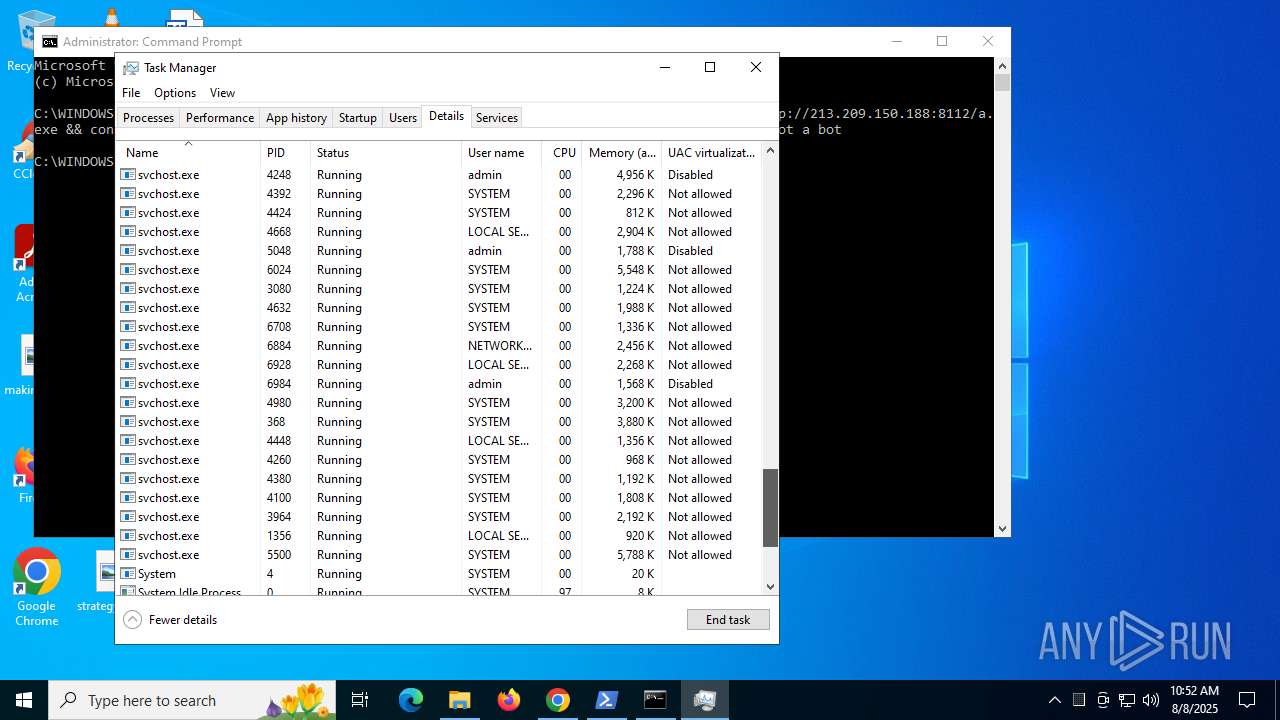Select svchost.exe row with PID 6024
Screen dimensions: 1280x720
(x=439, y=270)
